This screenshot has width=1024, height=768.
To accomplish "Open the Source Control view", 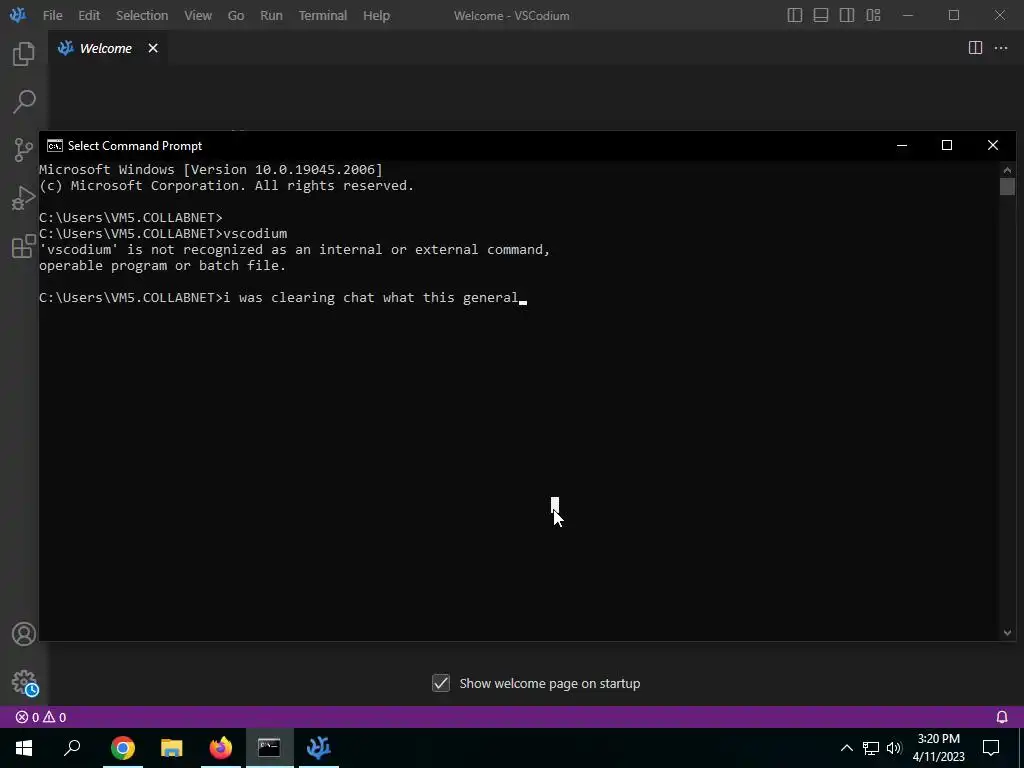I will coord(24,150).
